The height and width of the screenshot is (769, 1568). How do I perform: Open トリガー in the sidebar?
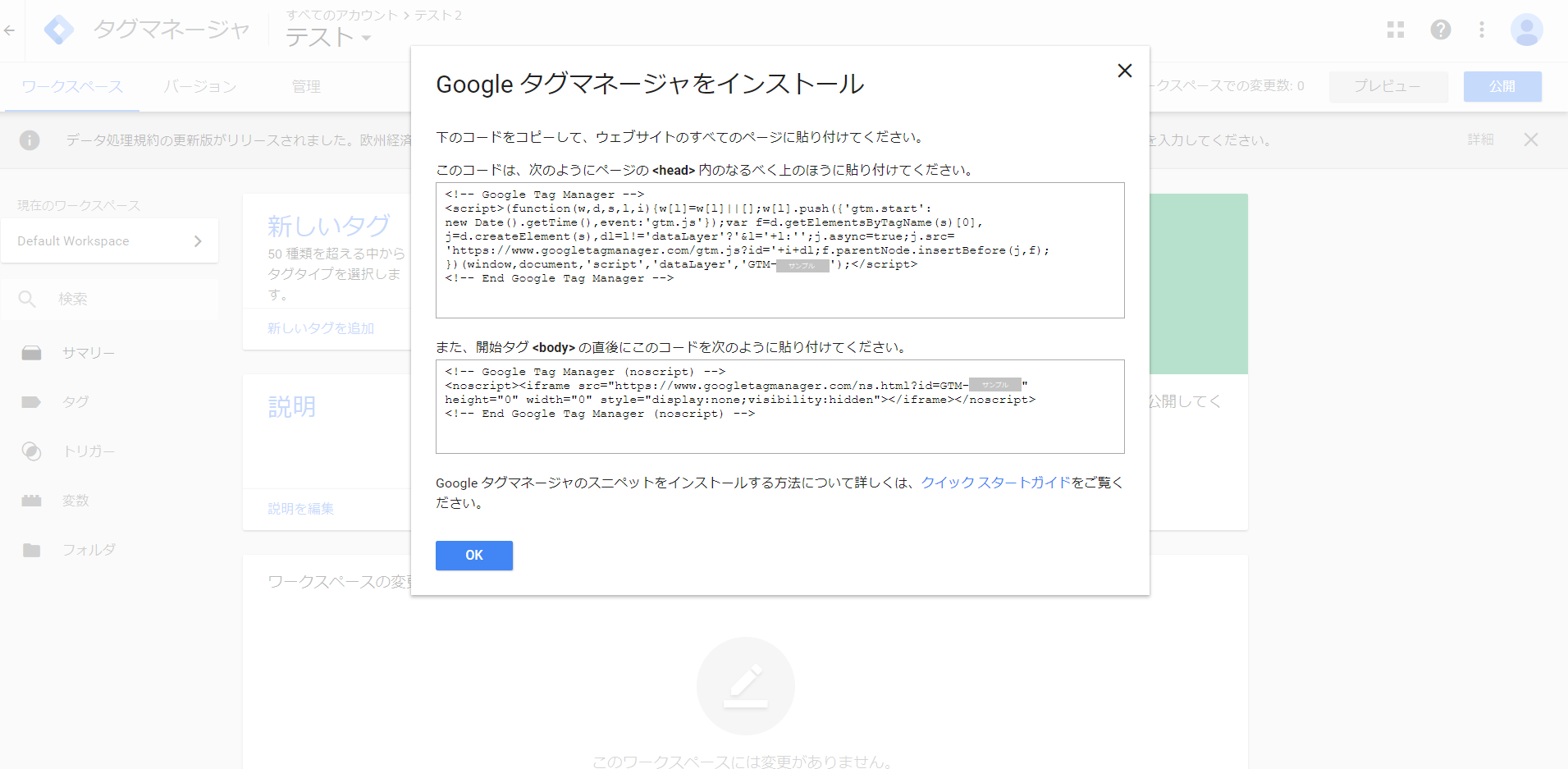[89, 451]
